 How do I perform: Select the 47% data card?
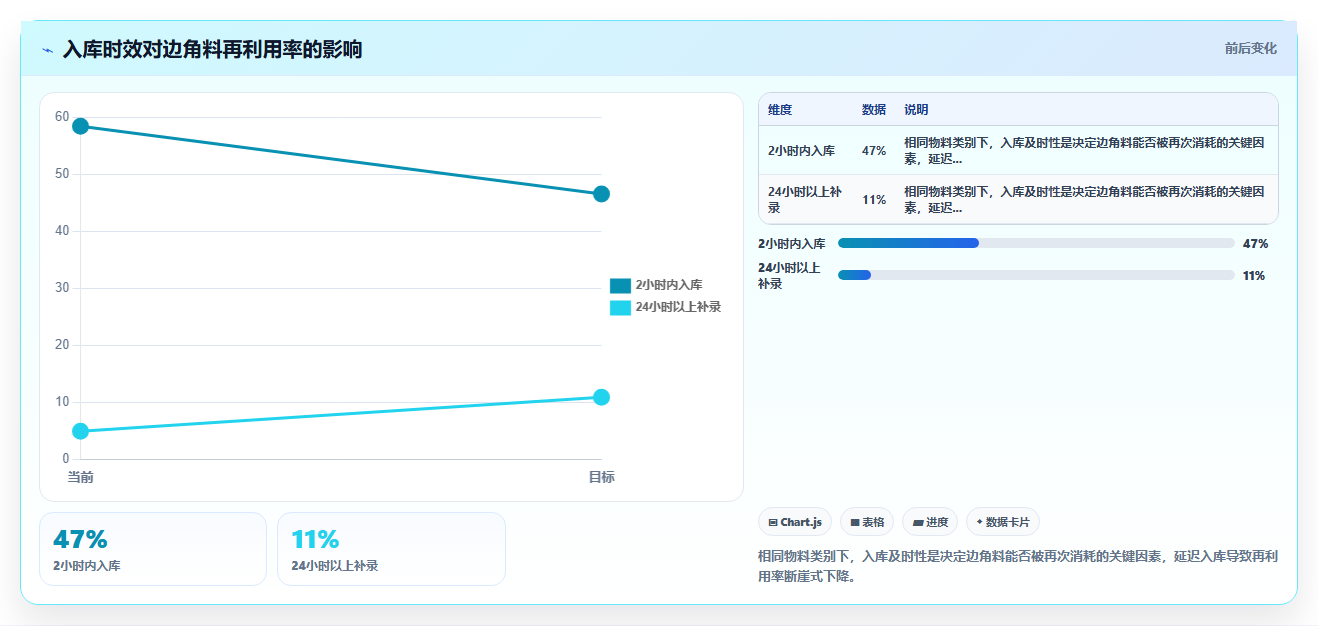(x=153, y=549)
